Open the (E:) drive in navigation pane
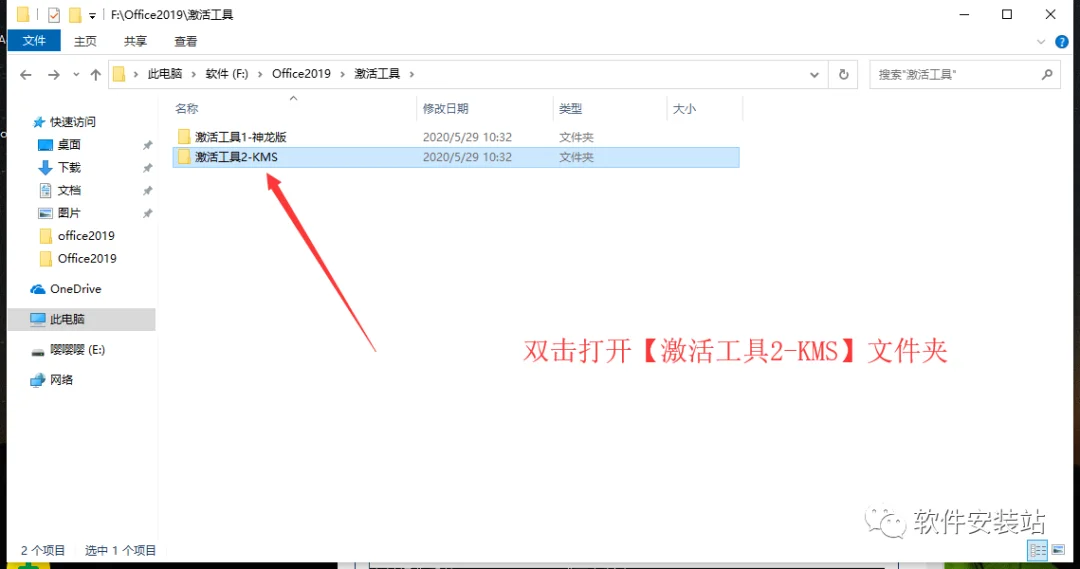The image size is (1080, 569). point(77,350)
